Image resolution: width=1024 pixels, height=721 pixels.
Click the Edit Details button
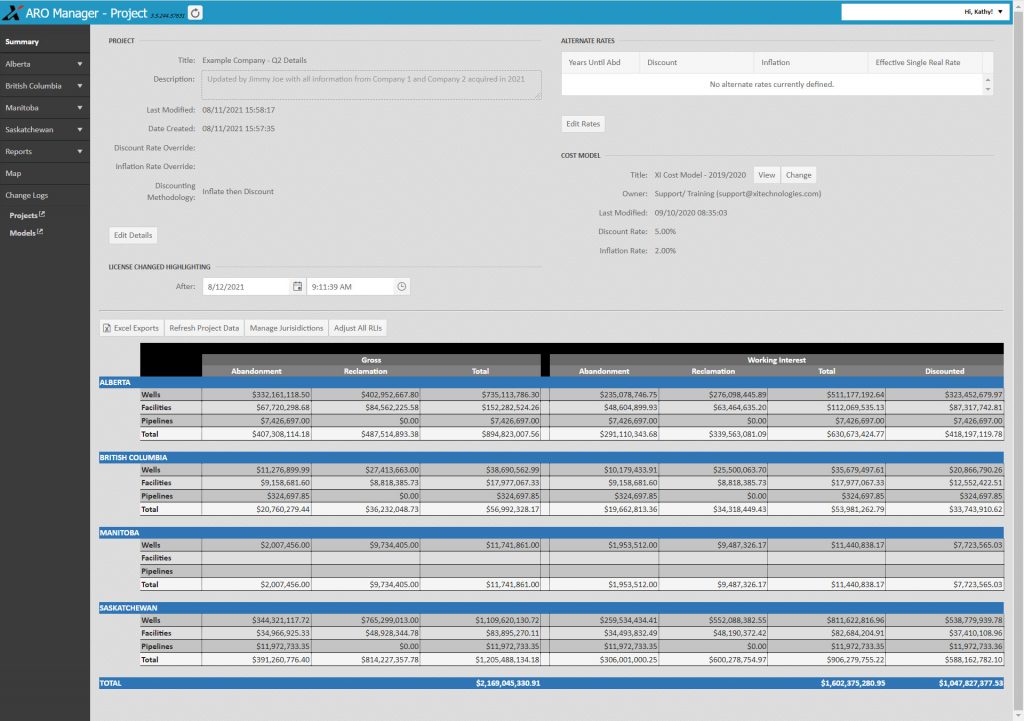pyautogui.click(x=133, y=235)
